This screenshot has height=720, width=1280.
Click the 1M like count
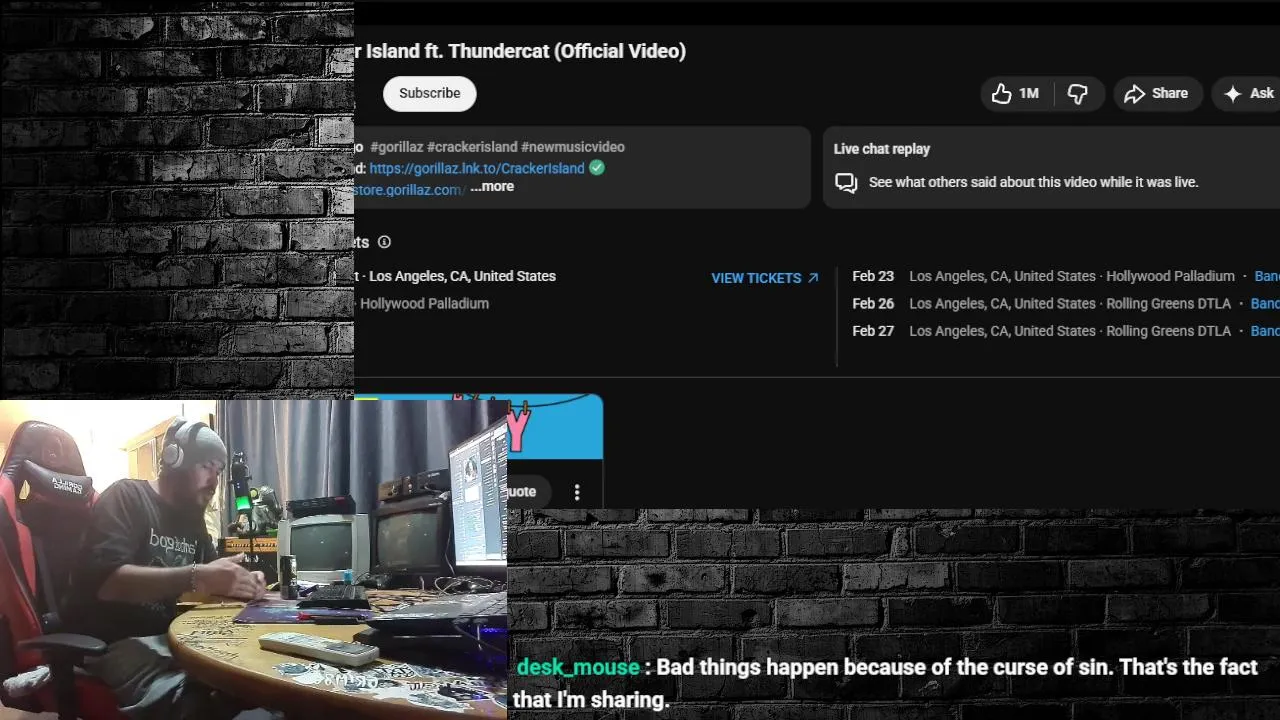pyautogui.click(x=1029, y=93)
